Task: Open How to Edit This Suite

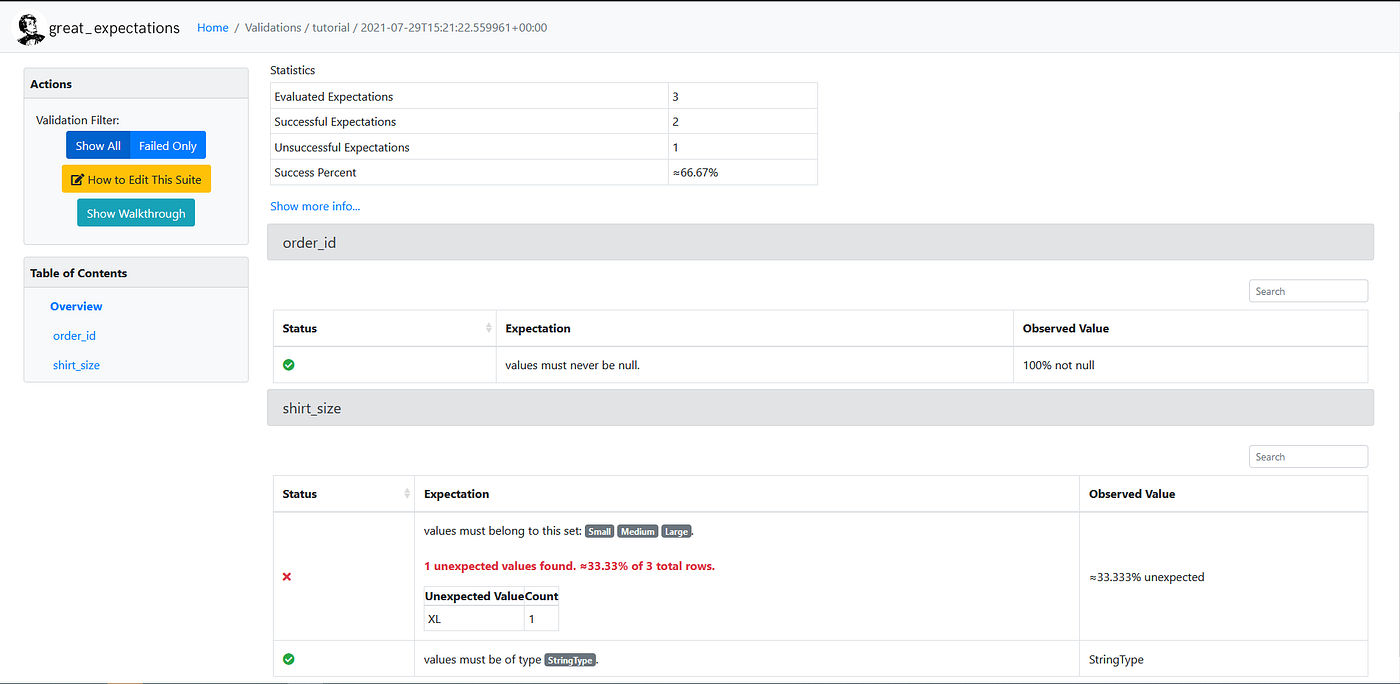Action: click(x=136, y=180)
